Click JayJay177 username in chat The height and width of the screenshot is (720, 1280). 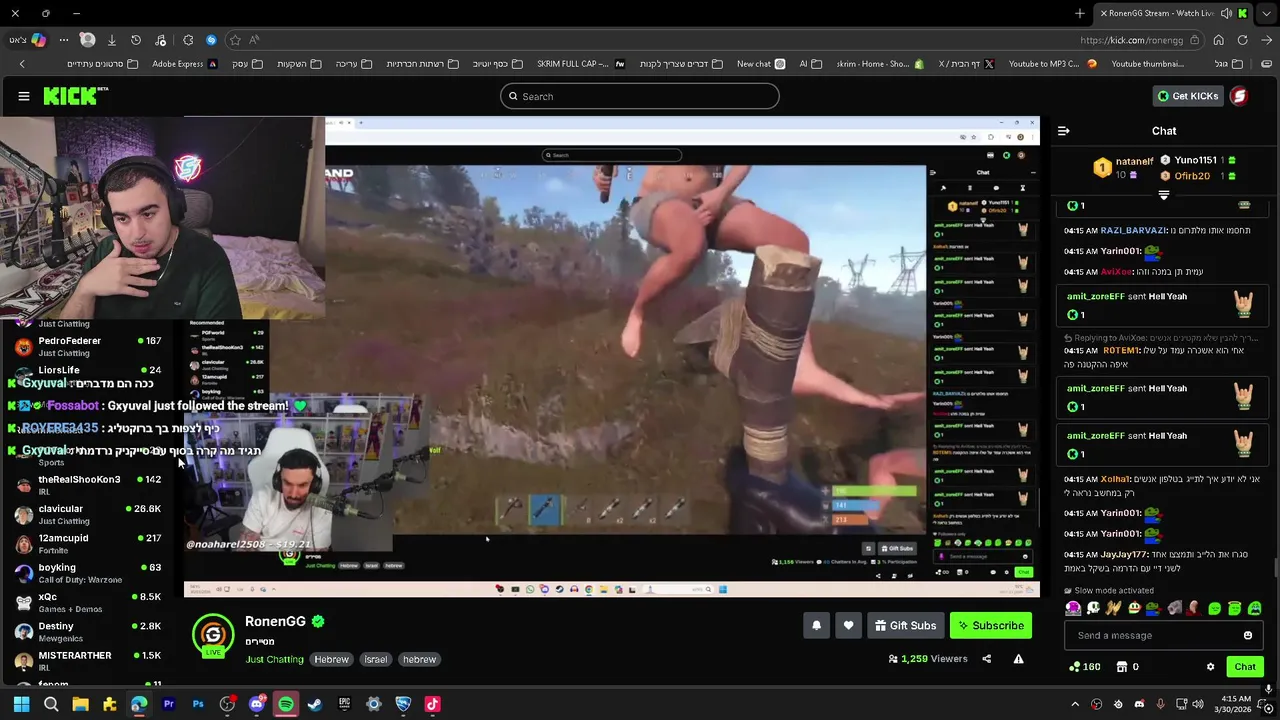(1123, 555)
